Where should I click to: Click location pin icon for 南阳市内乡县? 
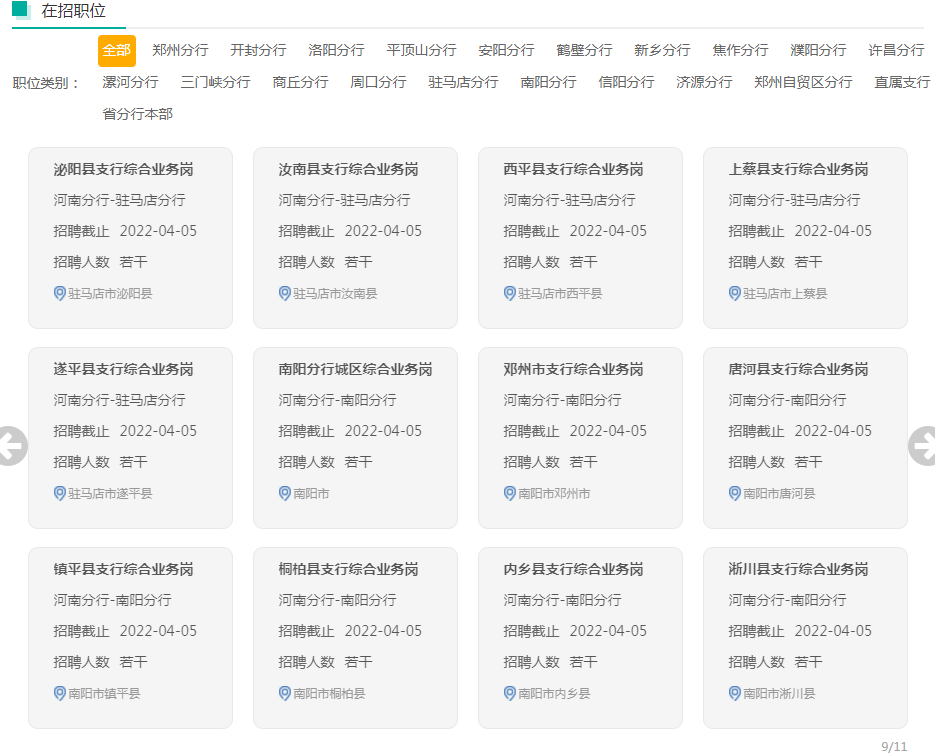[510, 693]
